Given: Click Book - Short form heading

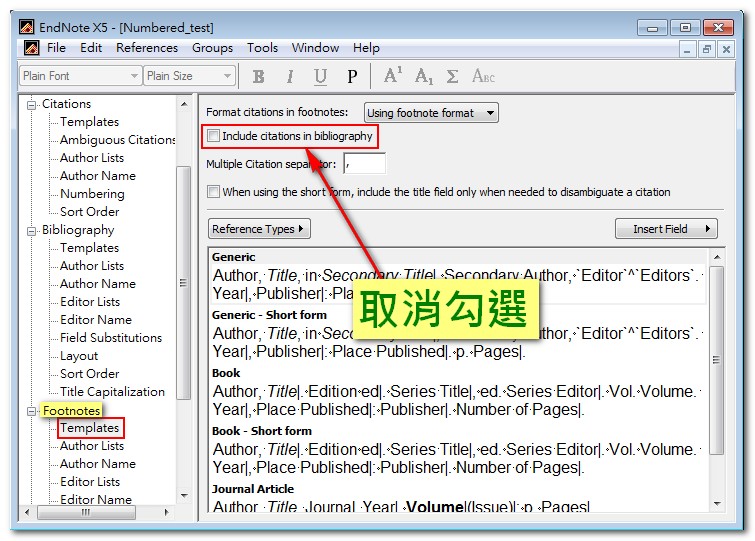Looking at the screenshot, I should coord(262,431).
